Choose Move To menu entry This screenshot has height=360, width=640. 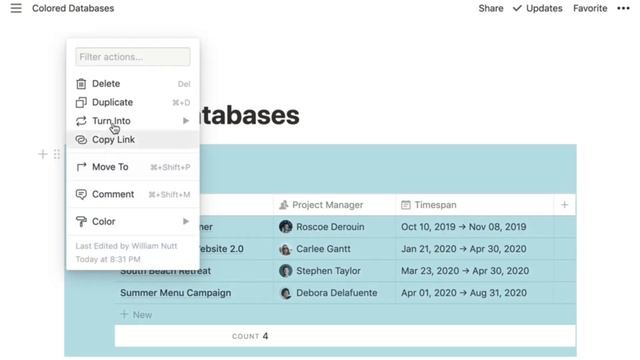point(133,167)
